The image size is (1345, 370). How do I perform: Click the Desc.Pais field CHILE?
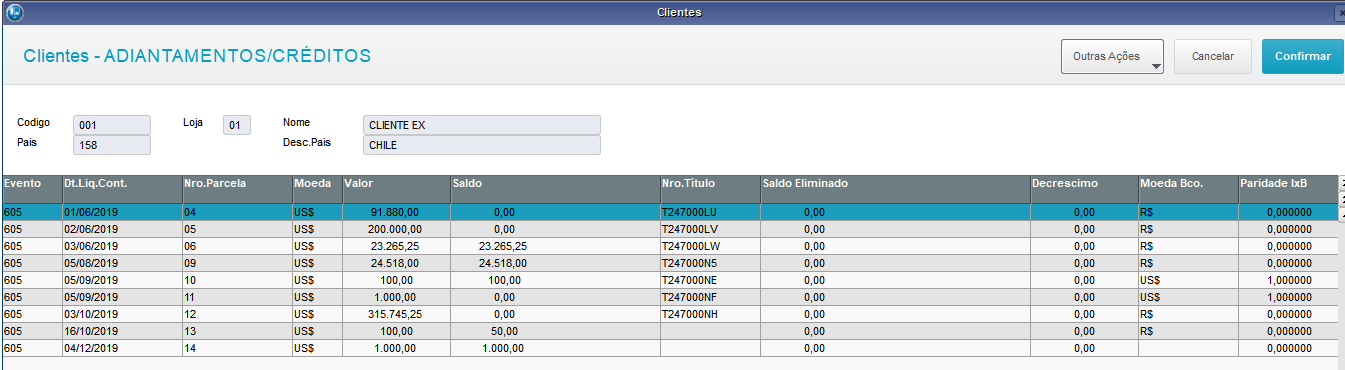482,145
